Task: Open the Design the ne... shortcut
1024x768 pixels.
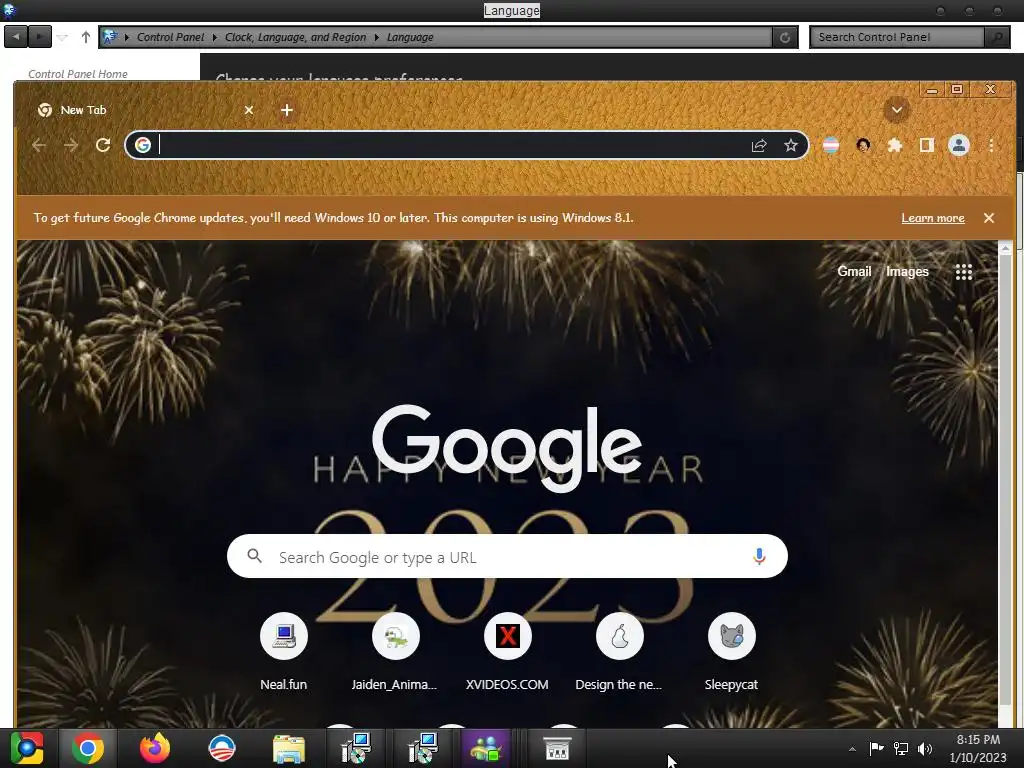Action: [619, 652]
